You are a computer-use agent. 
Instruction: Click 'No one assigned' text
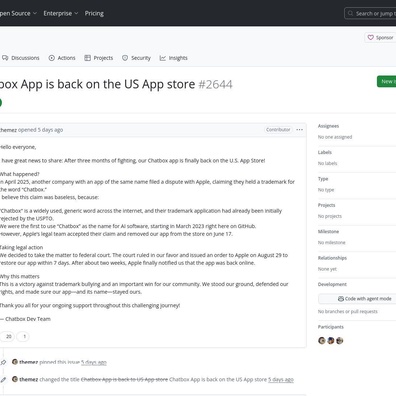click(335, 137)
